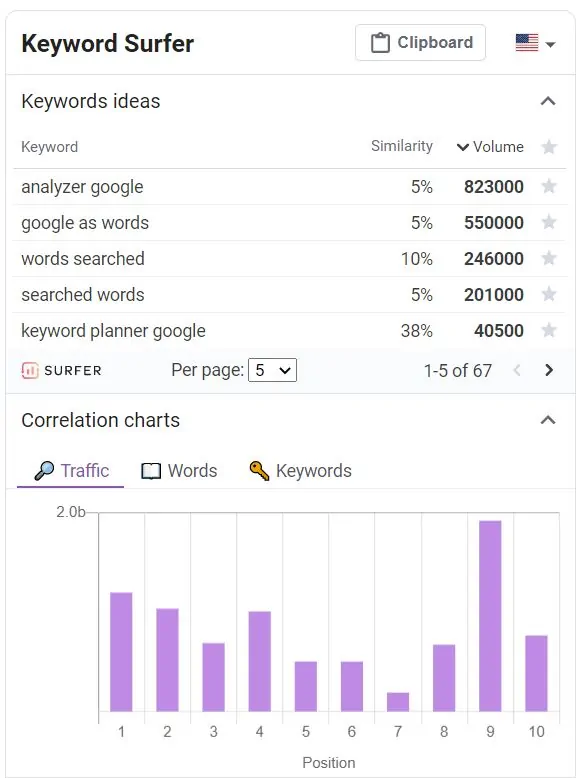
Task: Star the 'analyzer google' keyword
Action: [549, 187]
